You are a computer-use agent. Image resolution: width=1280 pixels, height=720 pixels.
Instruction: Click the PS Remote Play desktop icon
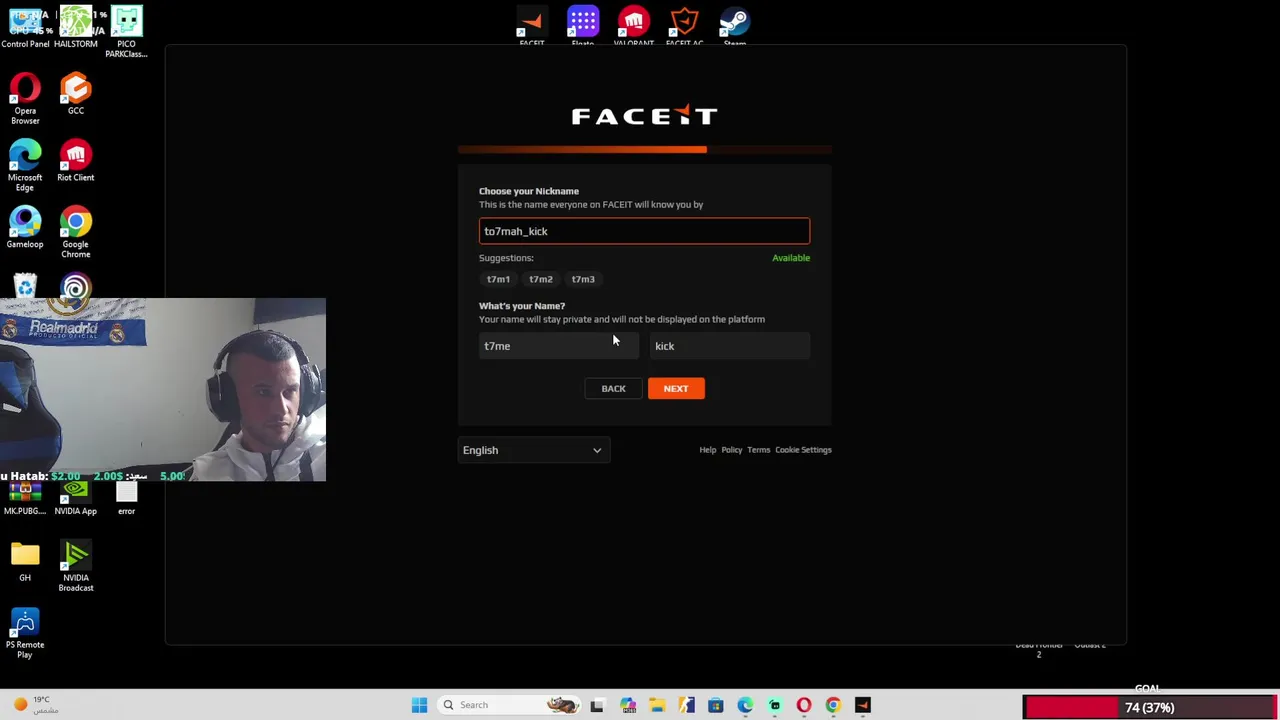(x=25, y=632)
